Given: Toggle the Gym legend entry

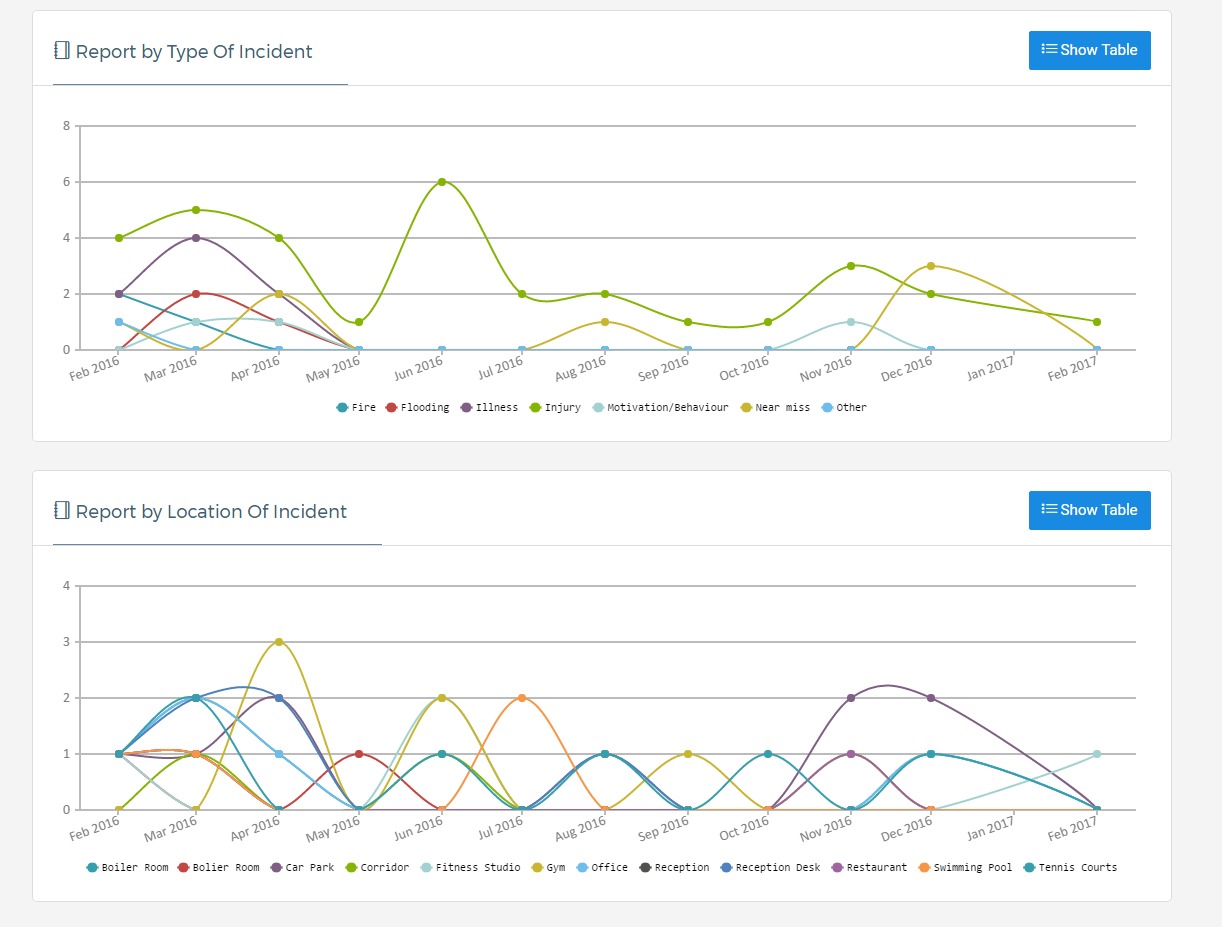Looking at the screenshot, I should click(x=547, y=868).
